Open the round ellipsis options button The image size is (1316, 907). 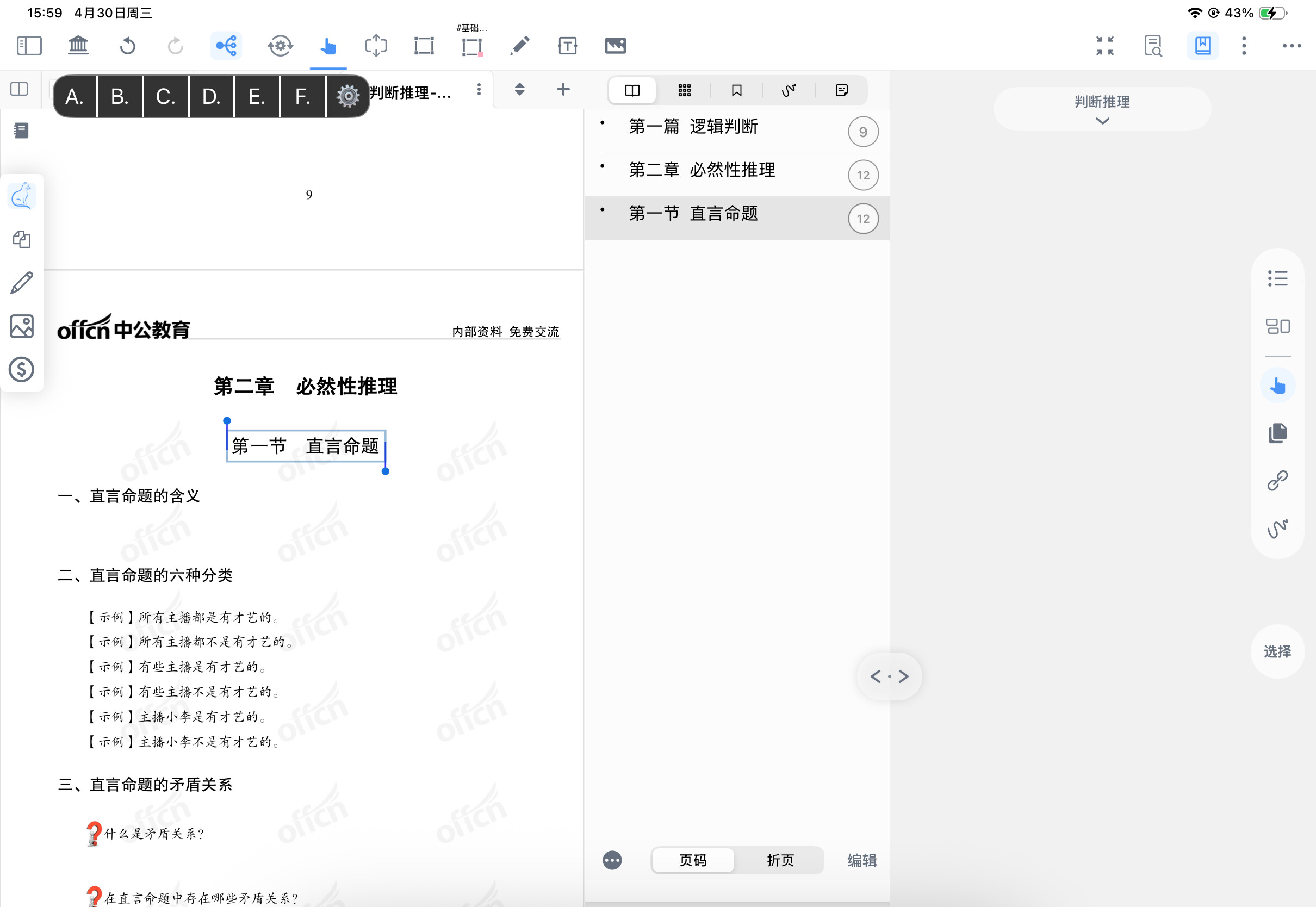click(x=612, y=860)
